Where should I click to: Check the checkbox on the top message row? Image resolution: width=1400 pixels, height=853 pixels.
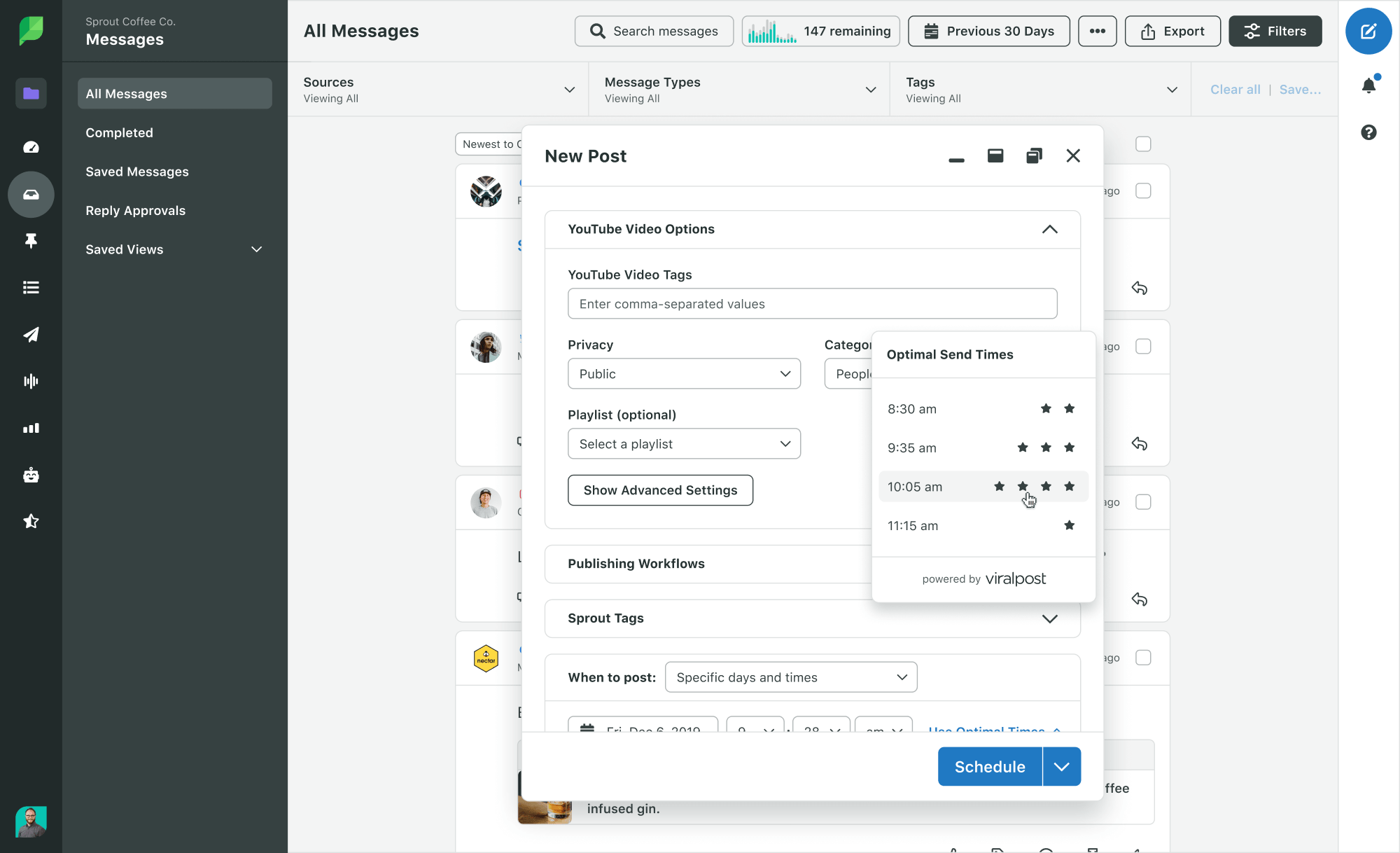(1144, 190)
